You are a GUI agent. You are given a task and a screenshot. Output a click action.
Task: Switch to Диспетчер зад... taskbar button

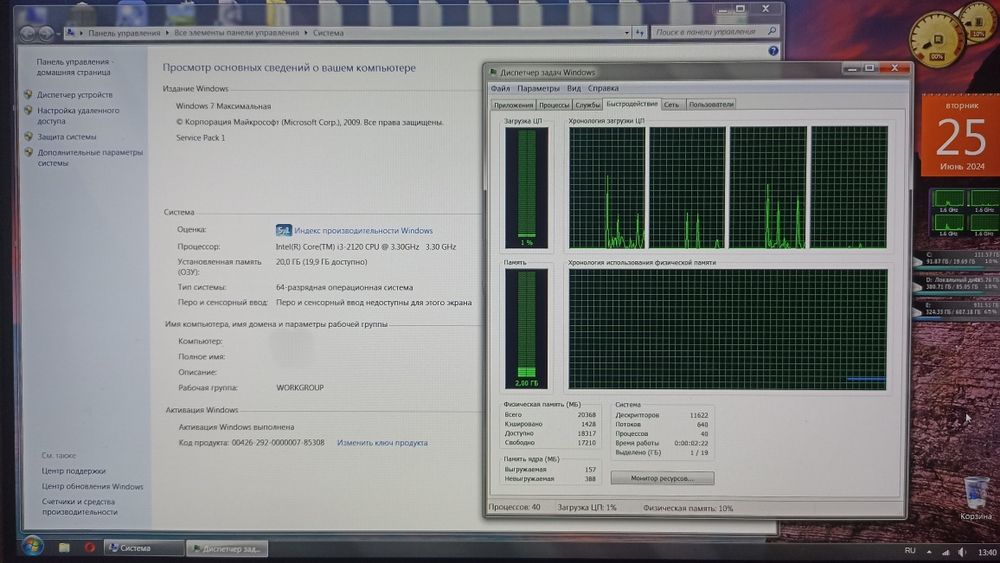(x=226, y=548)
